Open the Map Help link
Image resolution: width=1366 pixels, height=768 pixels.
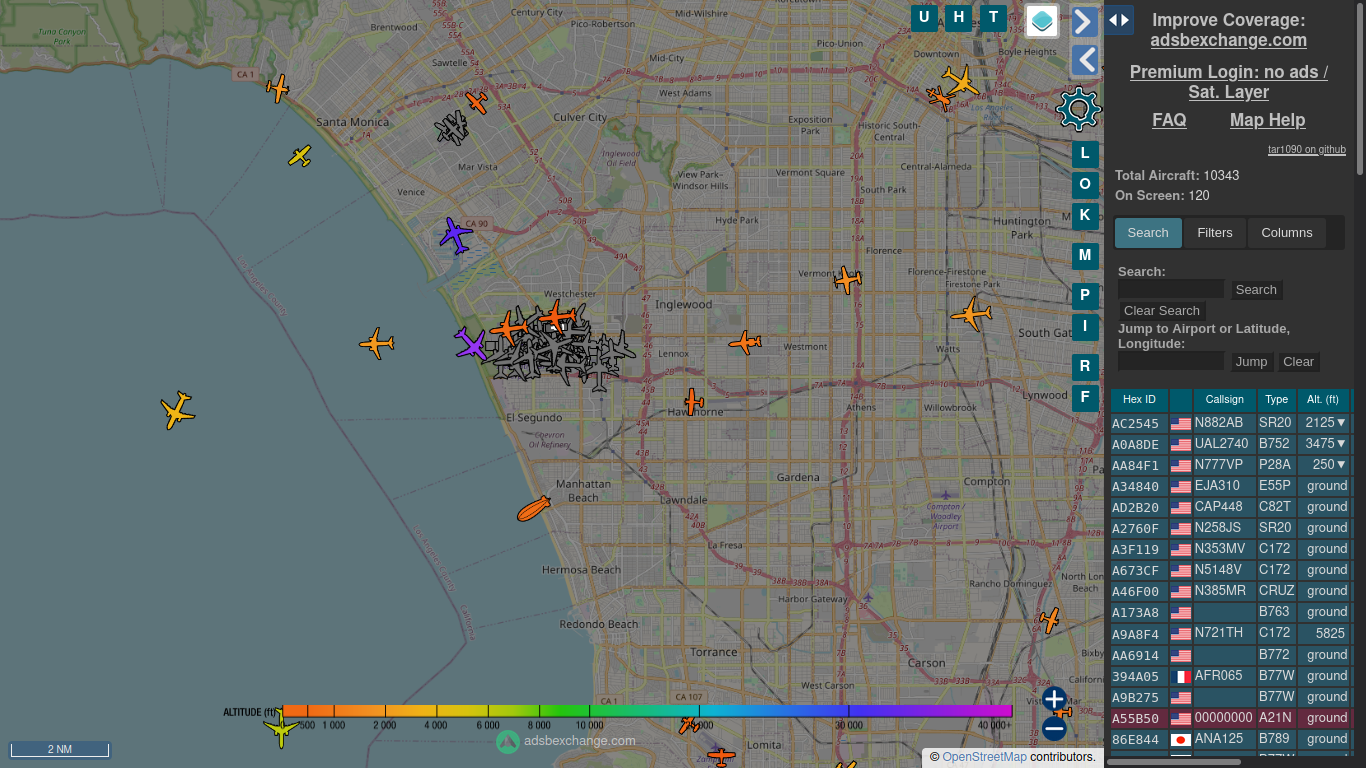tap(1267, 120)
